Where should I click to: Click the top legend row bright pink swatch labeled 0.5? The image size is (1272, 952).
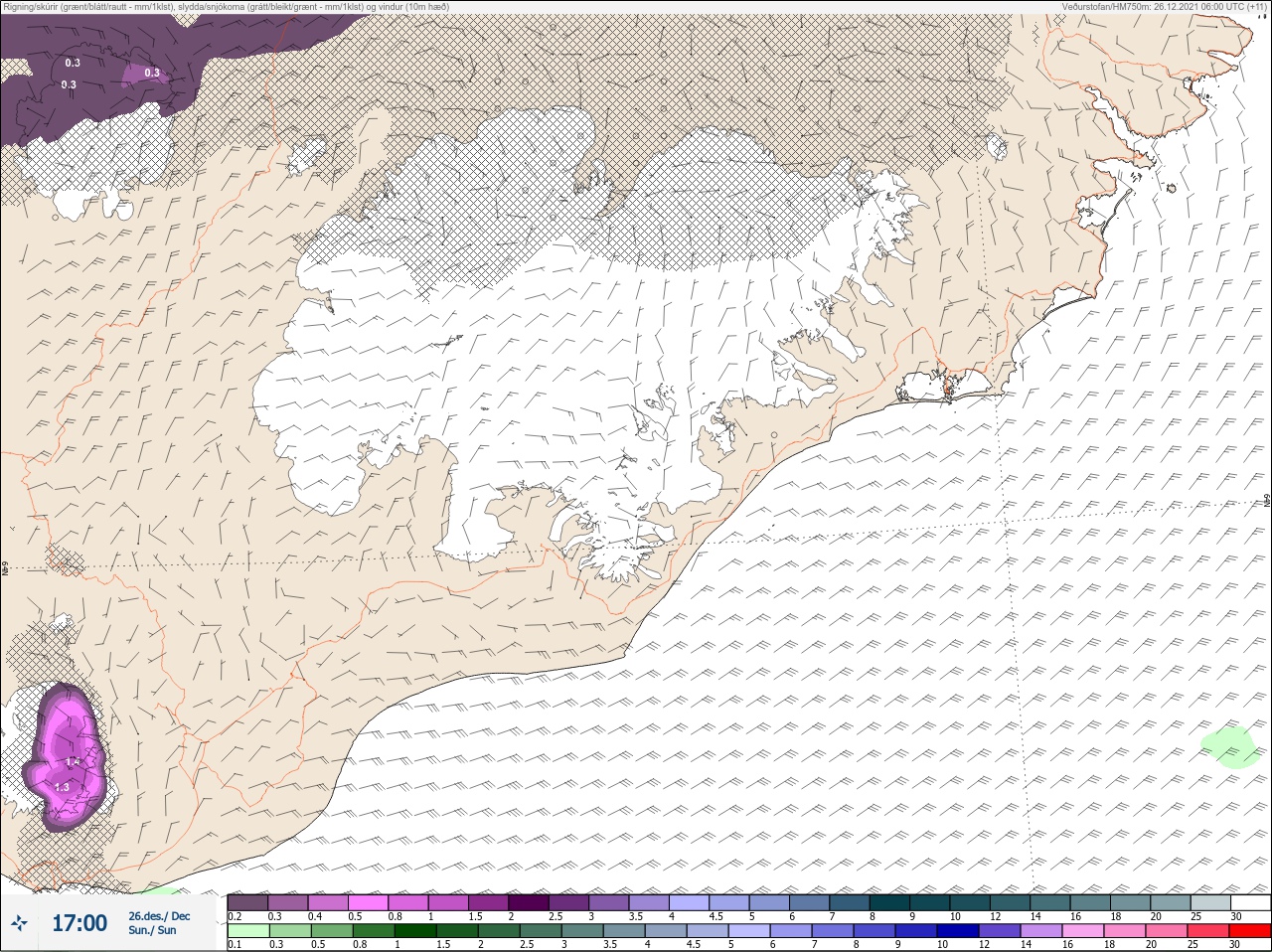coord(369,902)
